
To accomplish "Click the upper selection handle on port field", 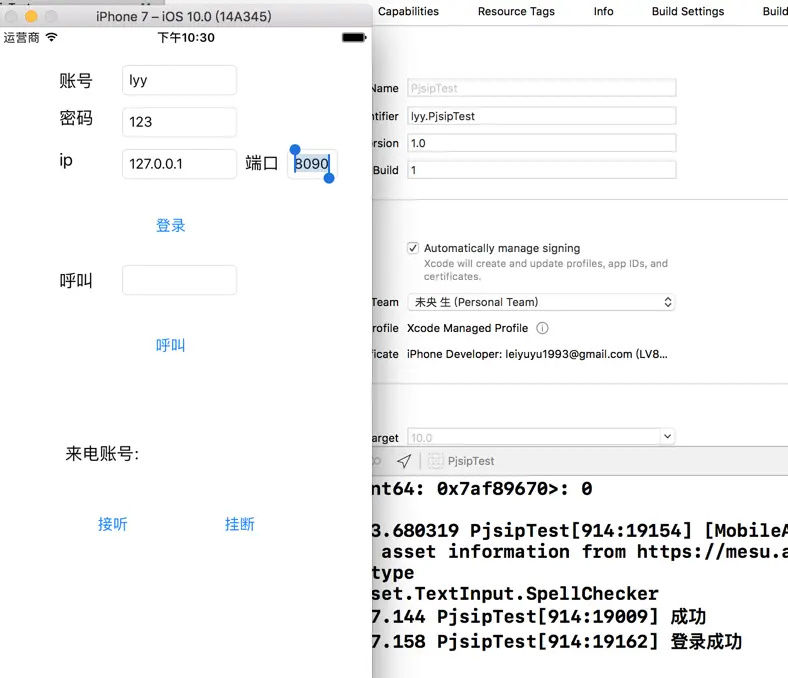I will 295,149.
